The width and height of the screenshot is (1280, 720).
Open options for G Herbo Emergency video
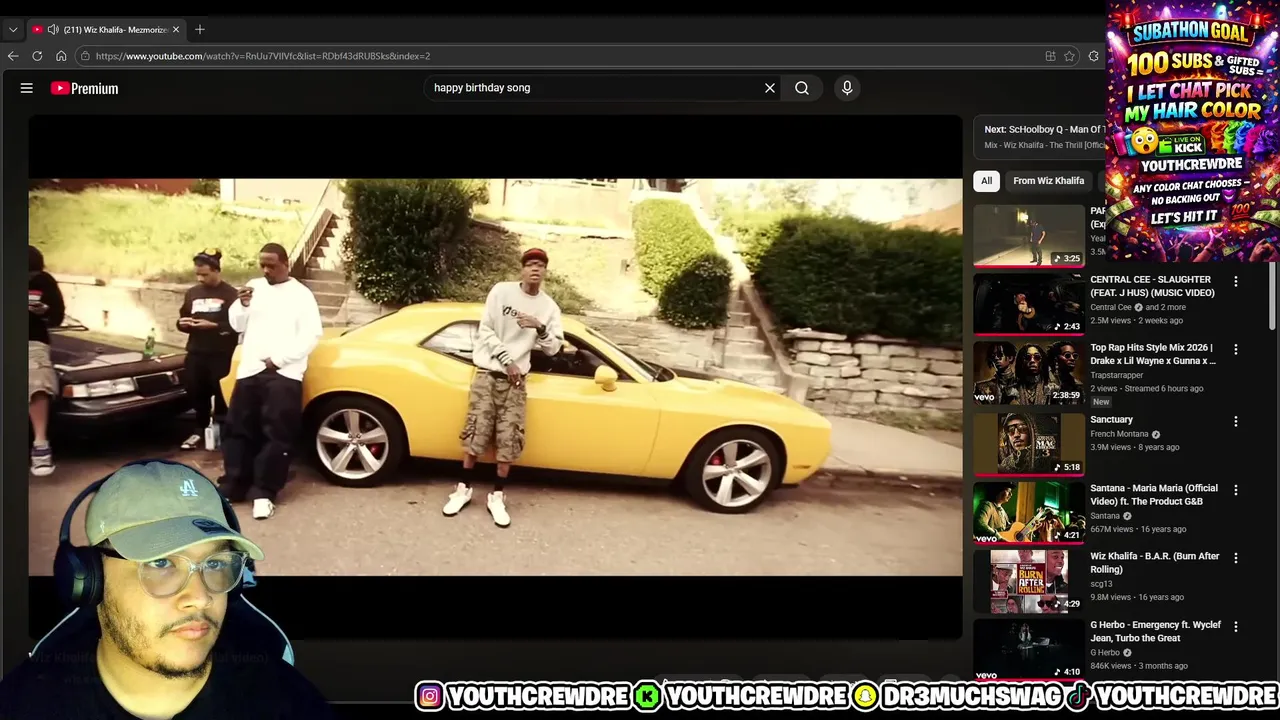click(1235, 627)
